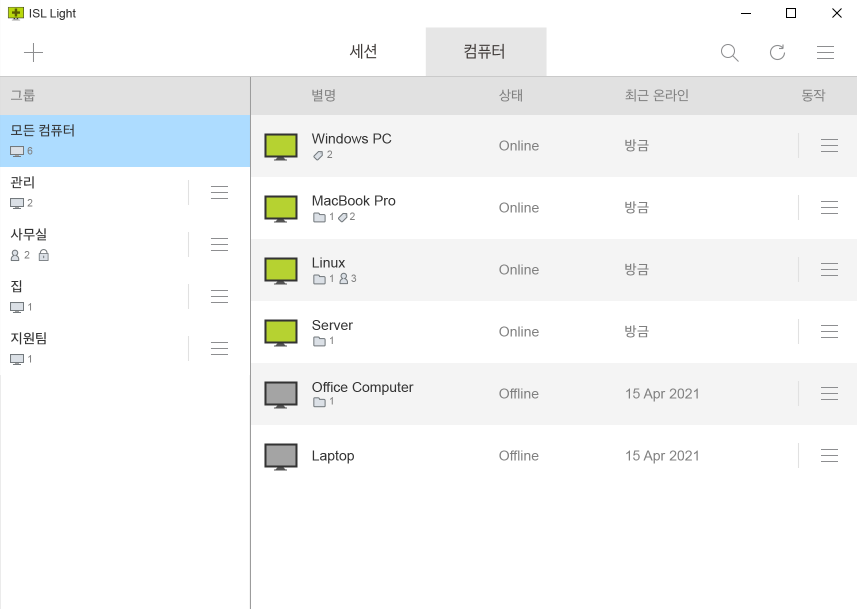Click the folder icon under Linux
857x609 pixels.
point(319,279)
